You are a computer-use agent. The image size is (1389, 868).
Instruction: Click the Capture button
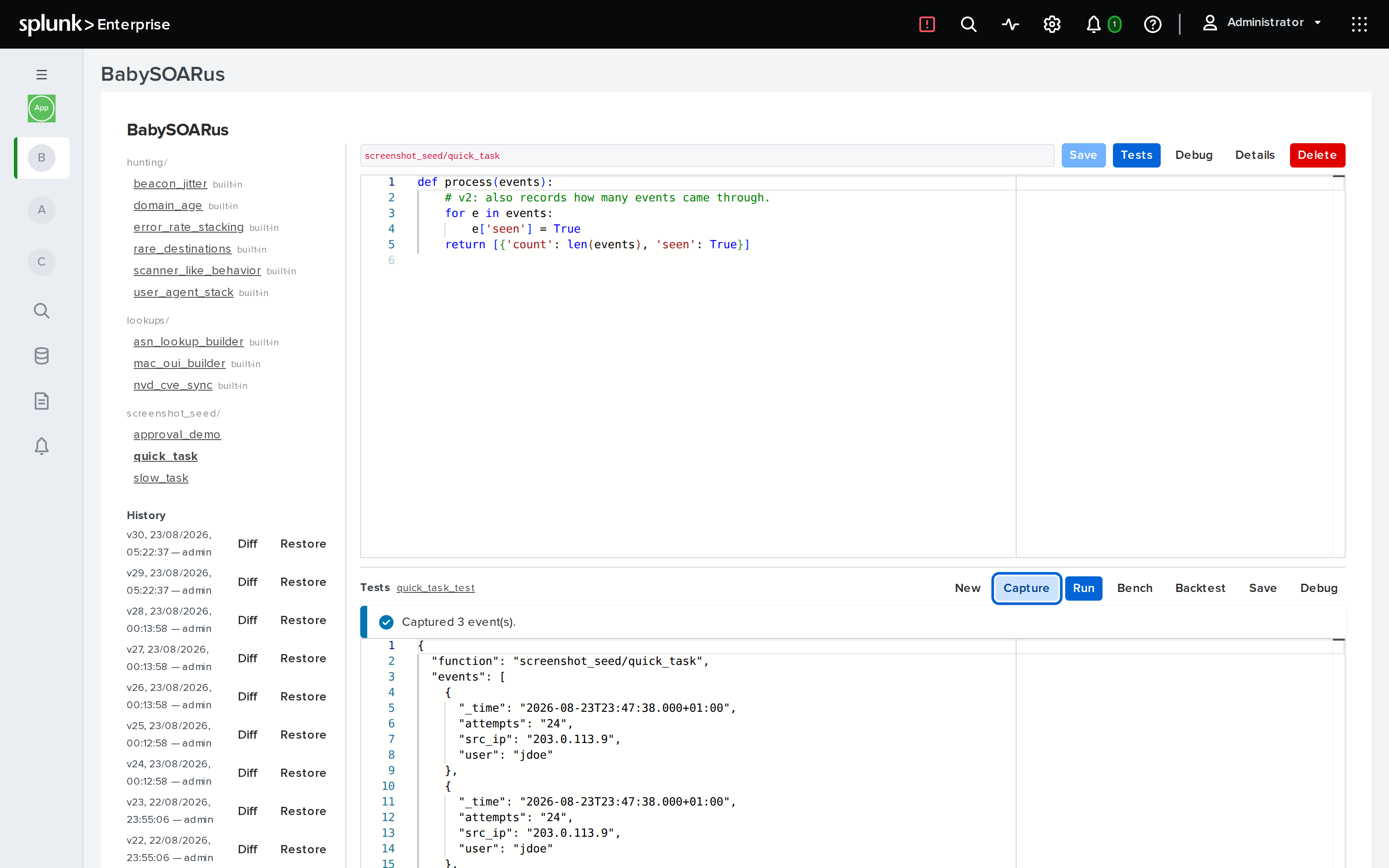click(1026, 588)
